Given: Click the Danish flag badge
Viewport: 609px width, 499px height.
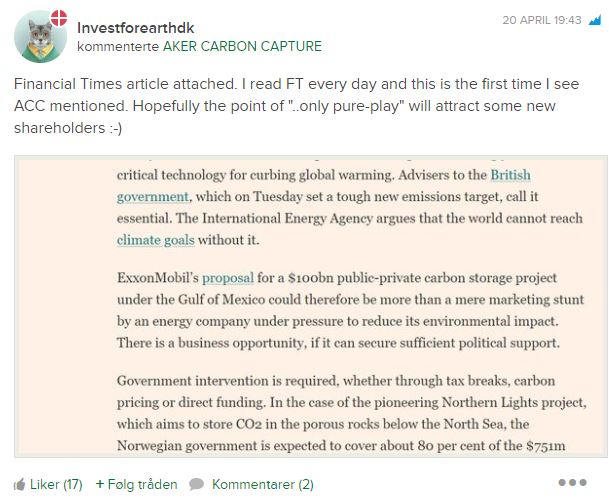Looking at the screenshot, I should coord(60,17).
